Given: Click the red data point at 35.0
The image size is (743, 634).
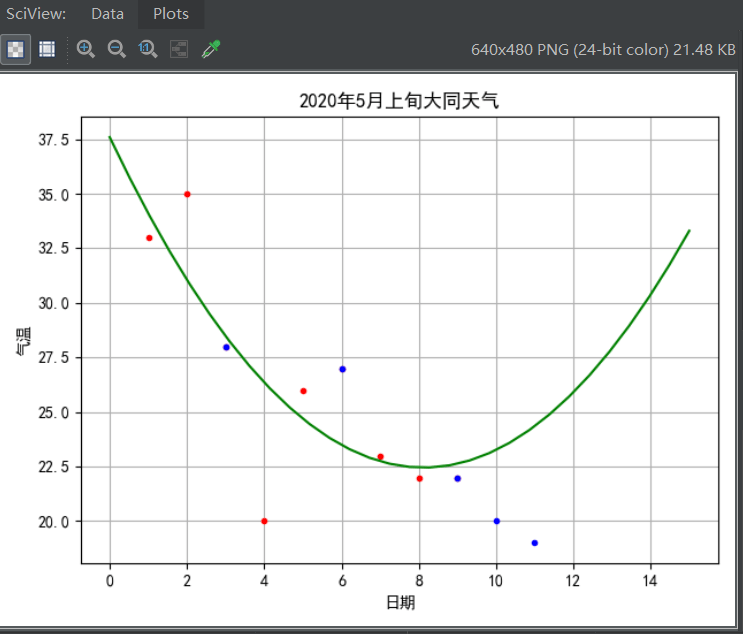Looking at the screenshot, I should [x=187, y=194].
